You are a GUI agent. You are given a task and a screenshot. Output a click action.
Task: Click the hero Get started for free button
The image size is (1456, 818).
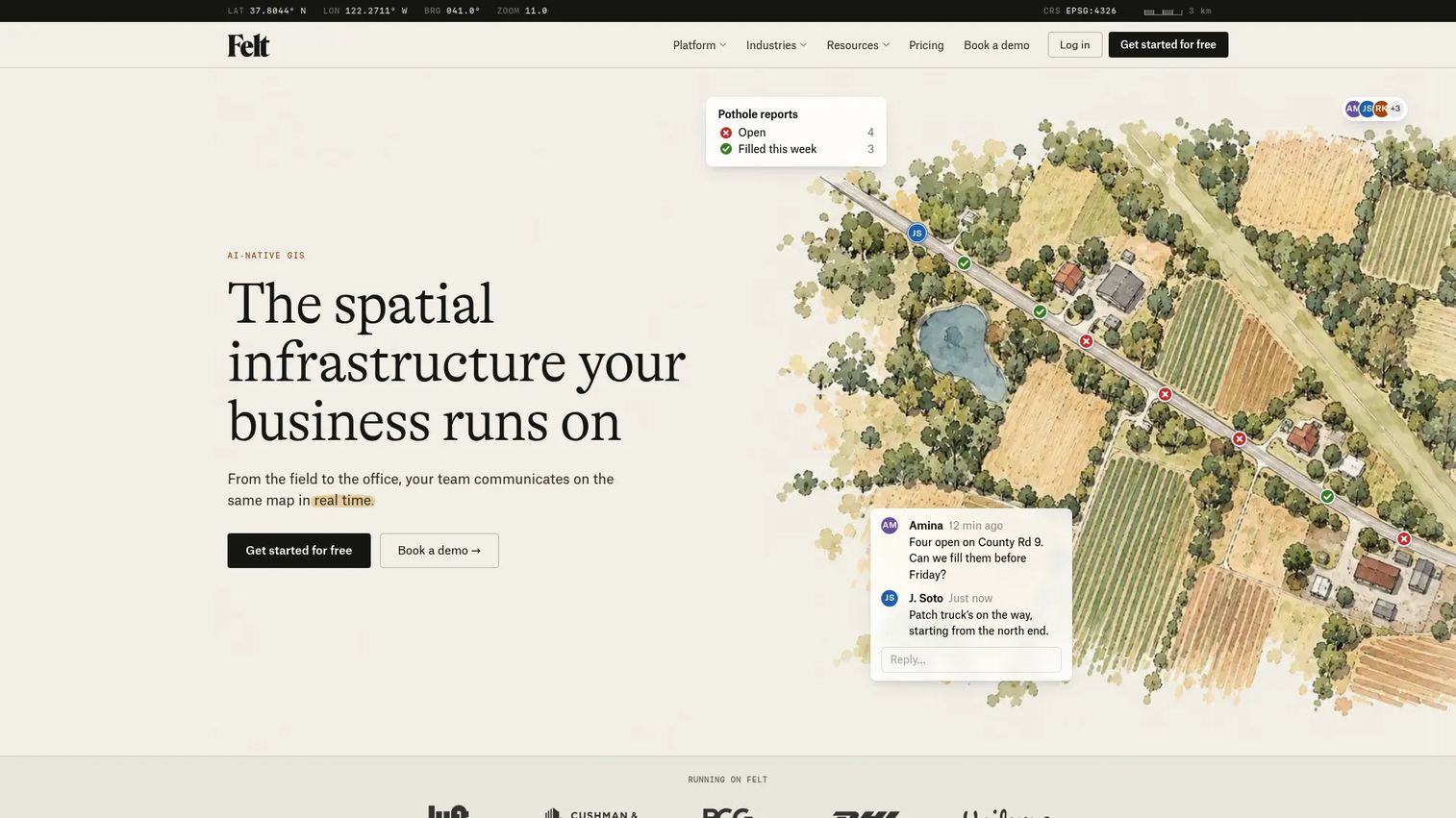click(x=299, y=551)
